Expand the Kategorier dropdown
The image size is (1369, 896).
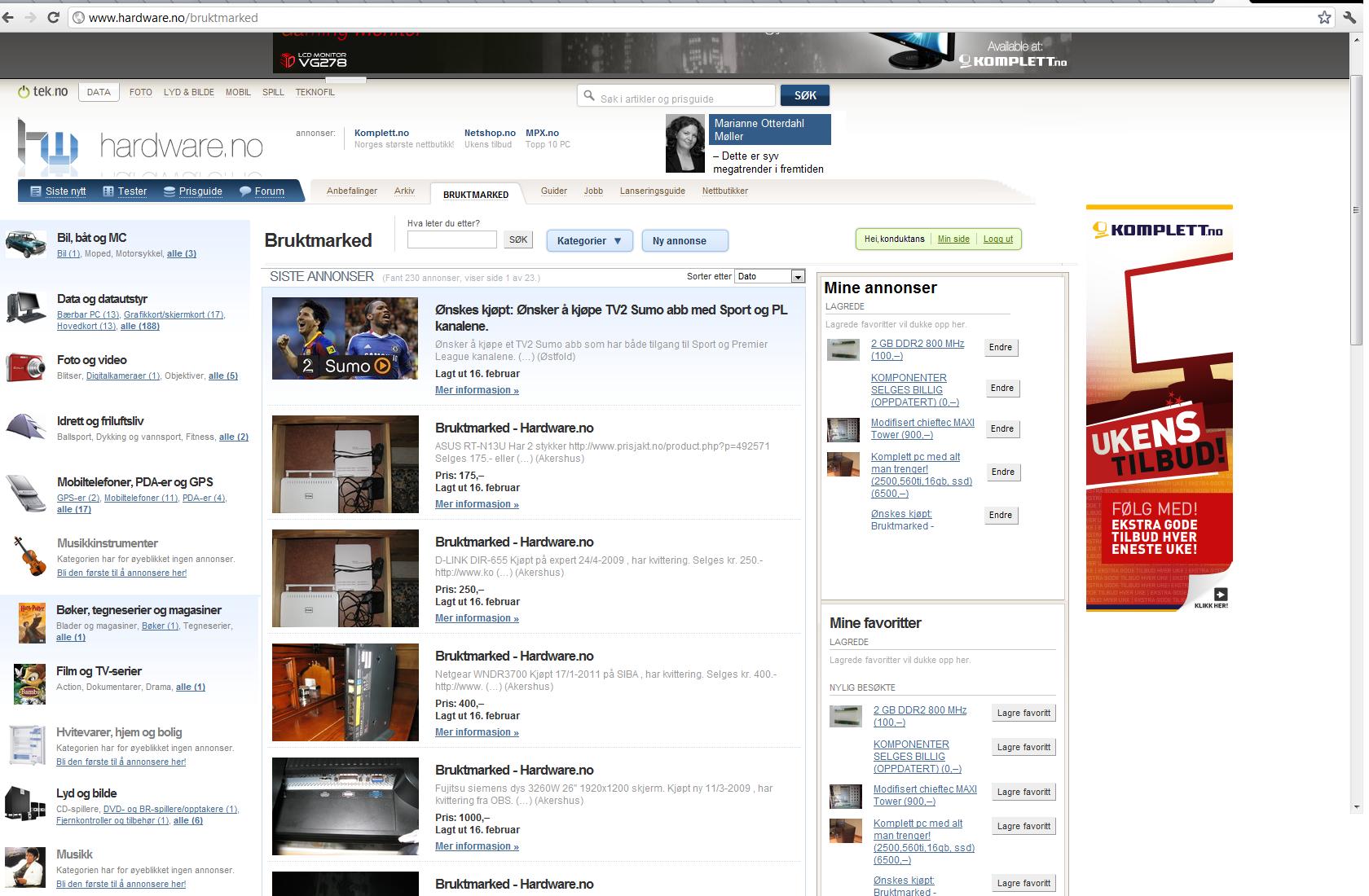[x=589, y=240]
